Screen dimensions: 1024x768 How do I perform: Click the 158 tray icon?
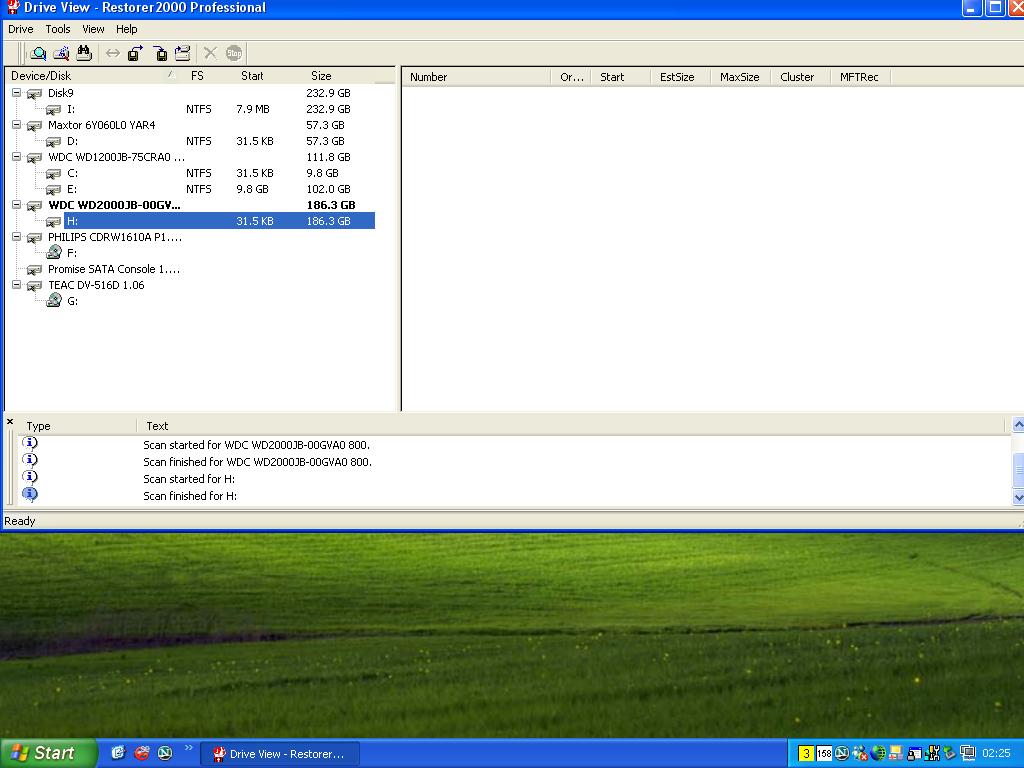pyautogui.click(x=824, y=754)
